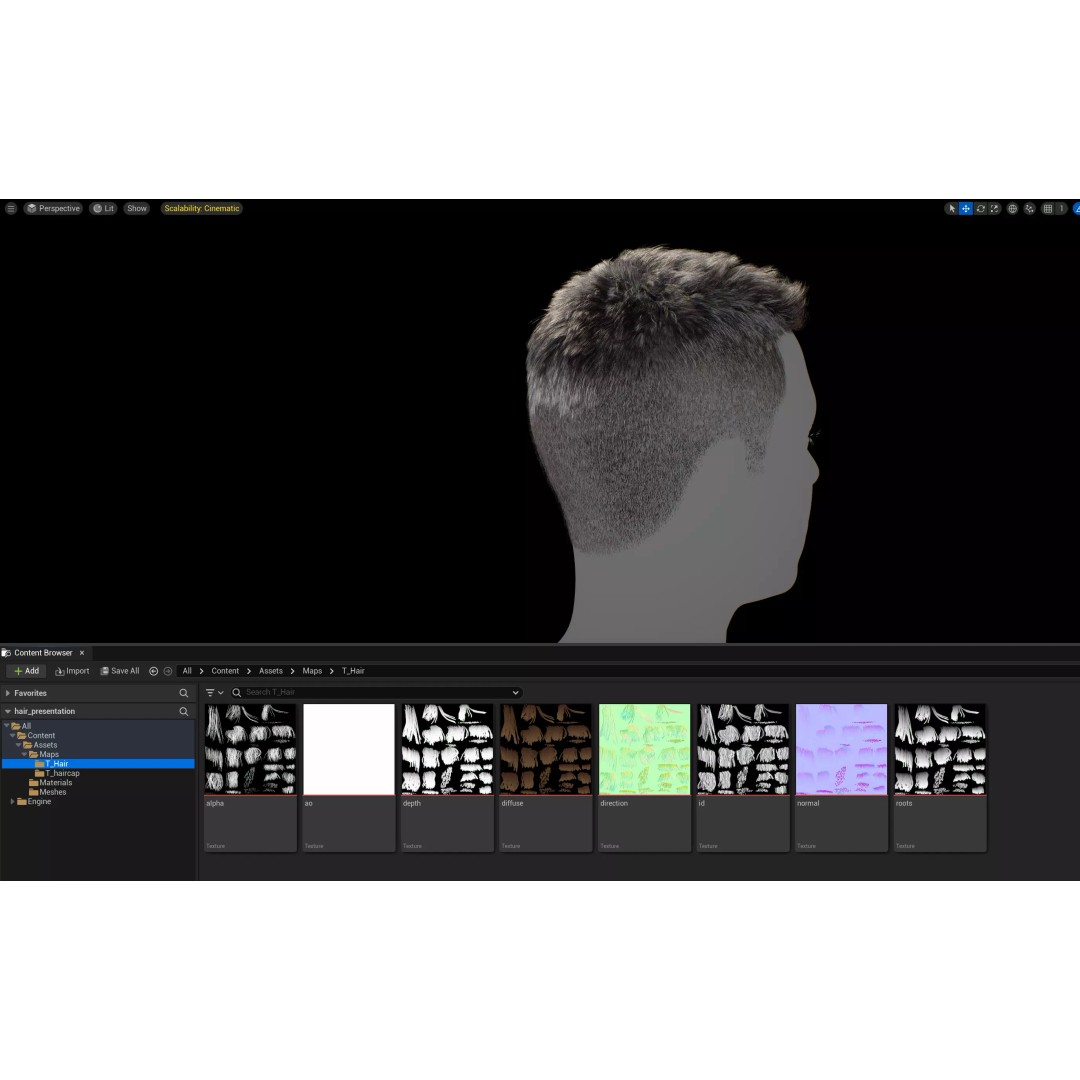Click Scalability: Cinematic to change quality
The image size is (1080, 1080).
pyautogui.click(x=201, y=208)
